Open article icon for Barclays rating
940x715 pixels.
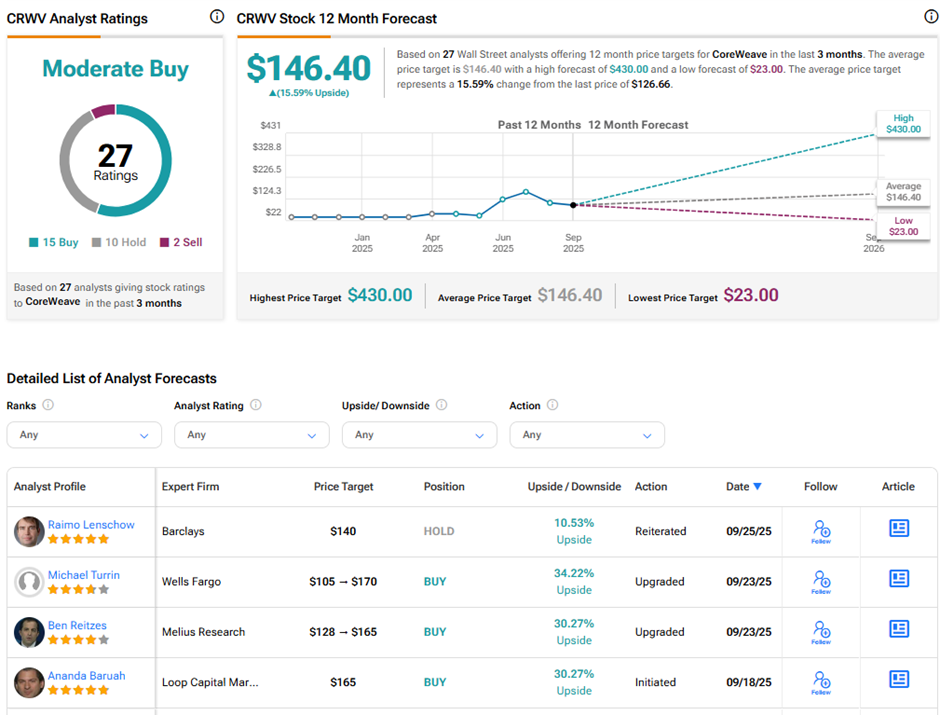(x=898, y=528)
